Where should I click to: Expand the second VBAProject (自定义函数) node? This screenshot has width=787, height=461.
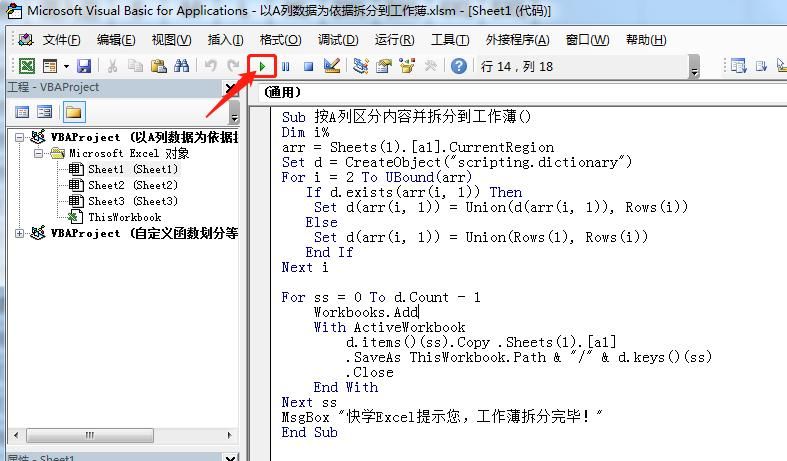19,234
